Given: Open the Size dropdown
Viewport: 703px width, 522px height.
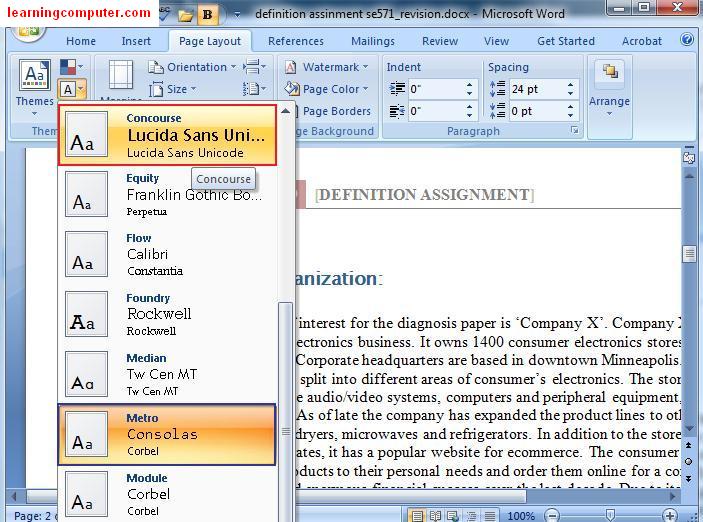Looking at the screenshot, I should pyautogui.click(x=173, y=89).
